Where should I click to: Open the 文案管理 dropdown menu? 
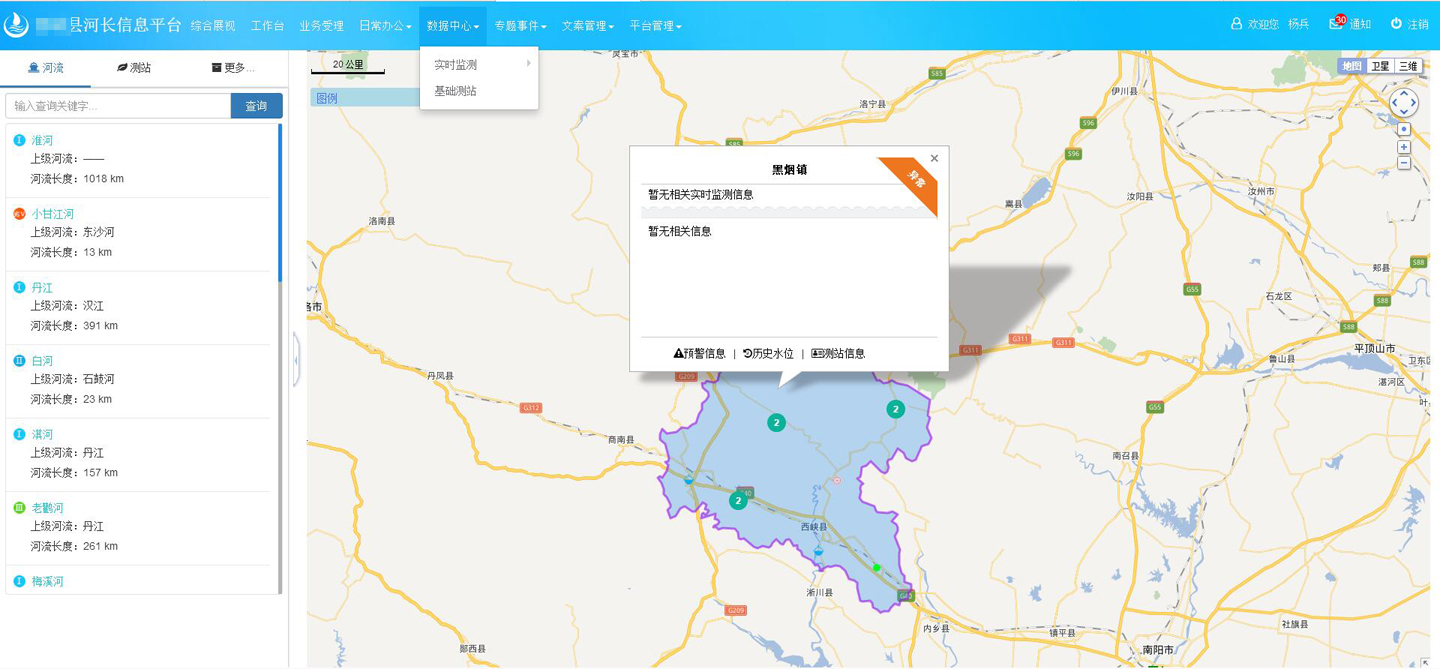(x=586, y=26)
